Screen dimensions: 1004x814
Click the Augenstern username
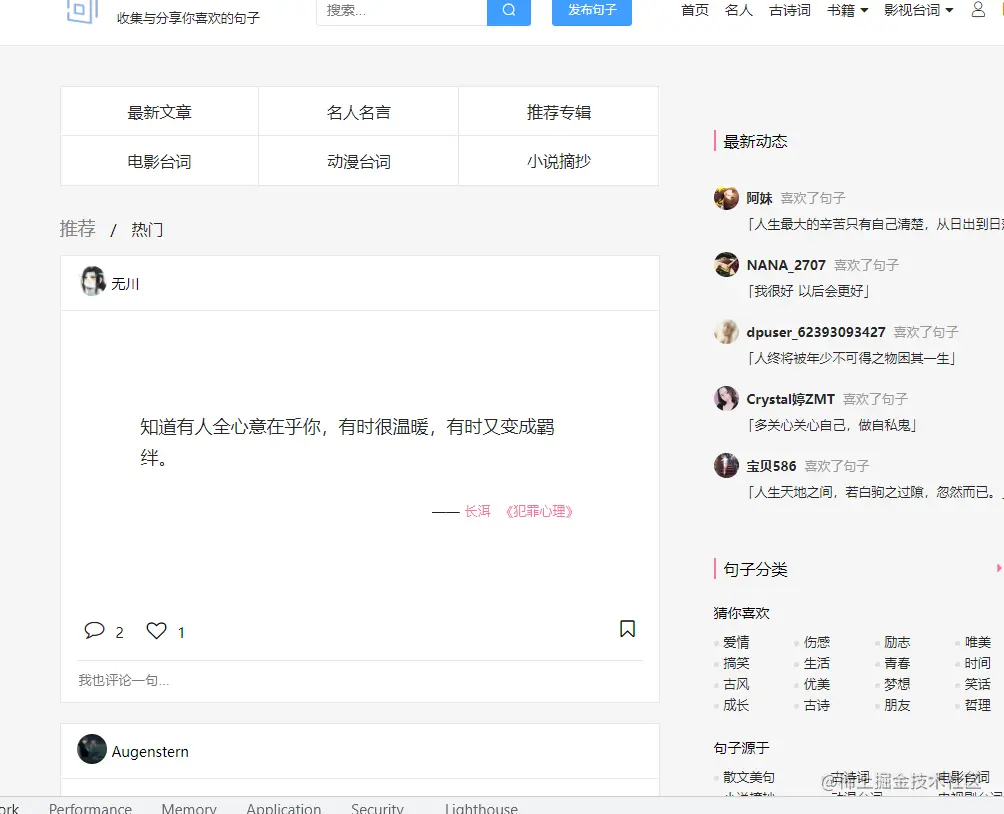pyautogui.click(x=150, y=751)
